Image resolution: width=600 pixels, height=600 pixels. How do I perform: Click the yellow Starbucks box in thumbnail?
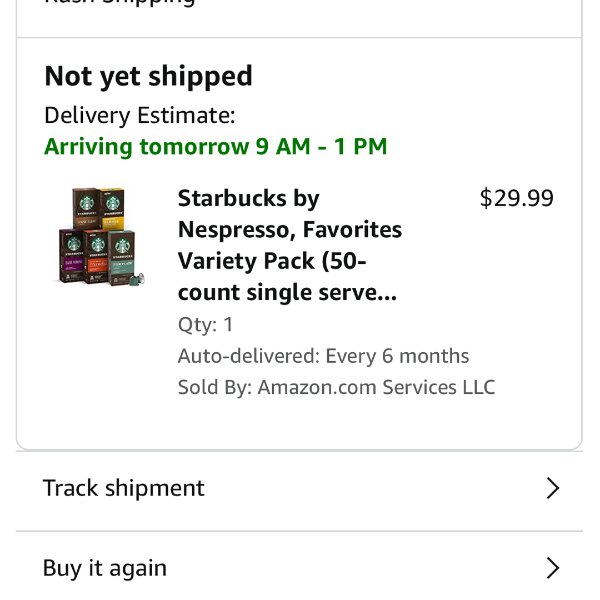point(112,209)
